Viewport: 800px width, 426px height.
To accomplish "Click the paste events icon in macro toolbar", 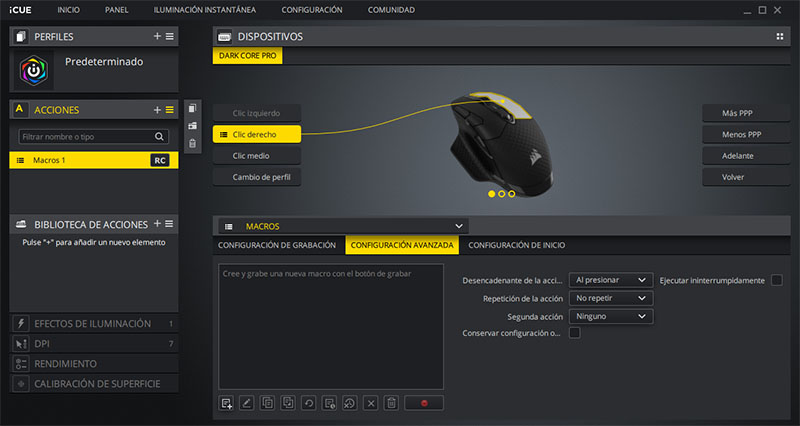I will click(x=288, y=403).
